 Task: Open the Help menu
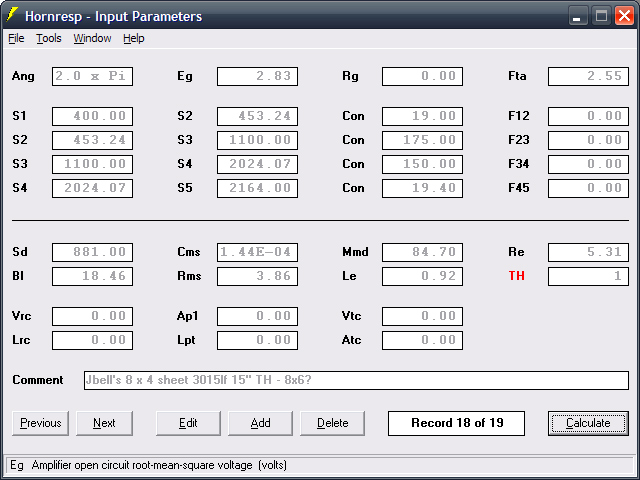pyautogui.click(x=134, y=38)
